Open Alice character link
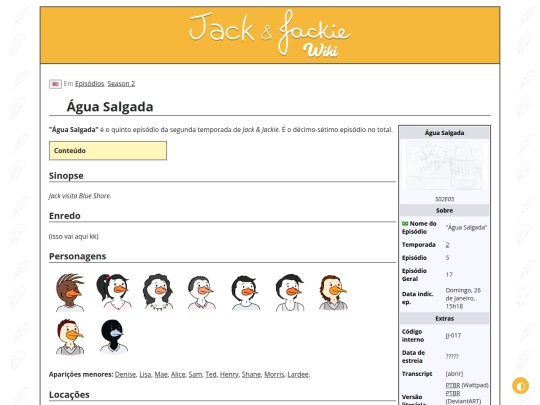 [x=178, y=374]
